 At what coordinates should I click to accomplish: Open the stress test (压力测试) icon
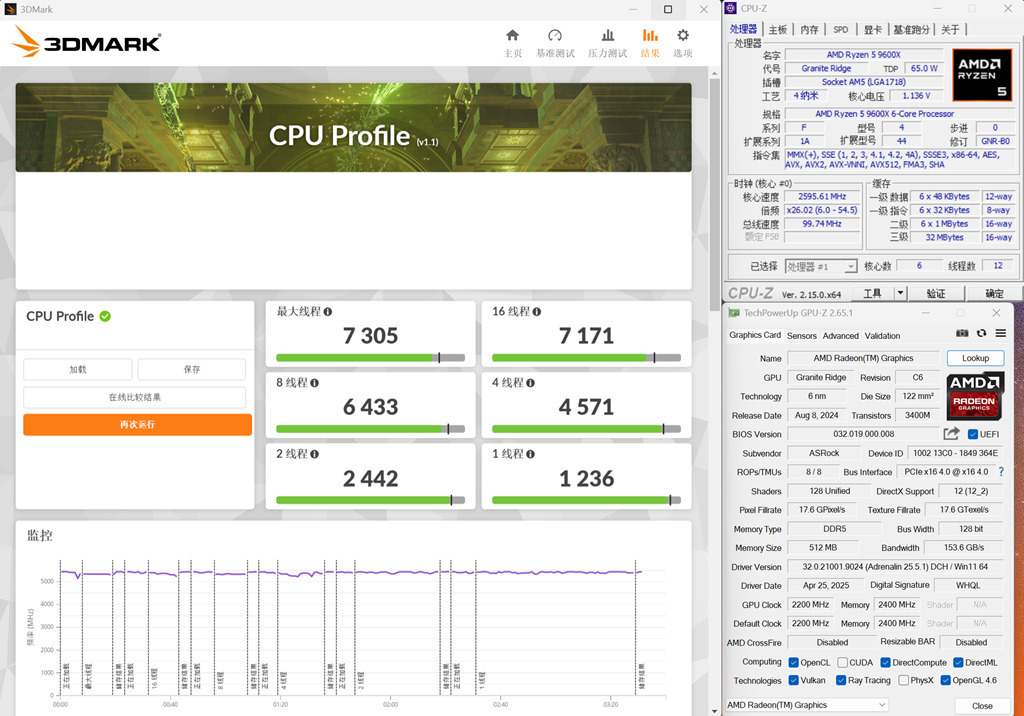coord(607,37)
